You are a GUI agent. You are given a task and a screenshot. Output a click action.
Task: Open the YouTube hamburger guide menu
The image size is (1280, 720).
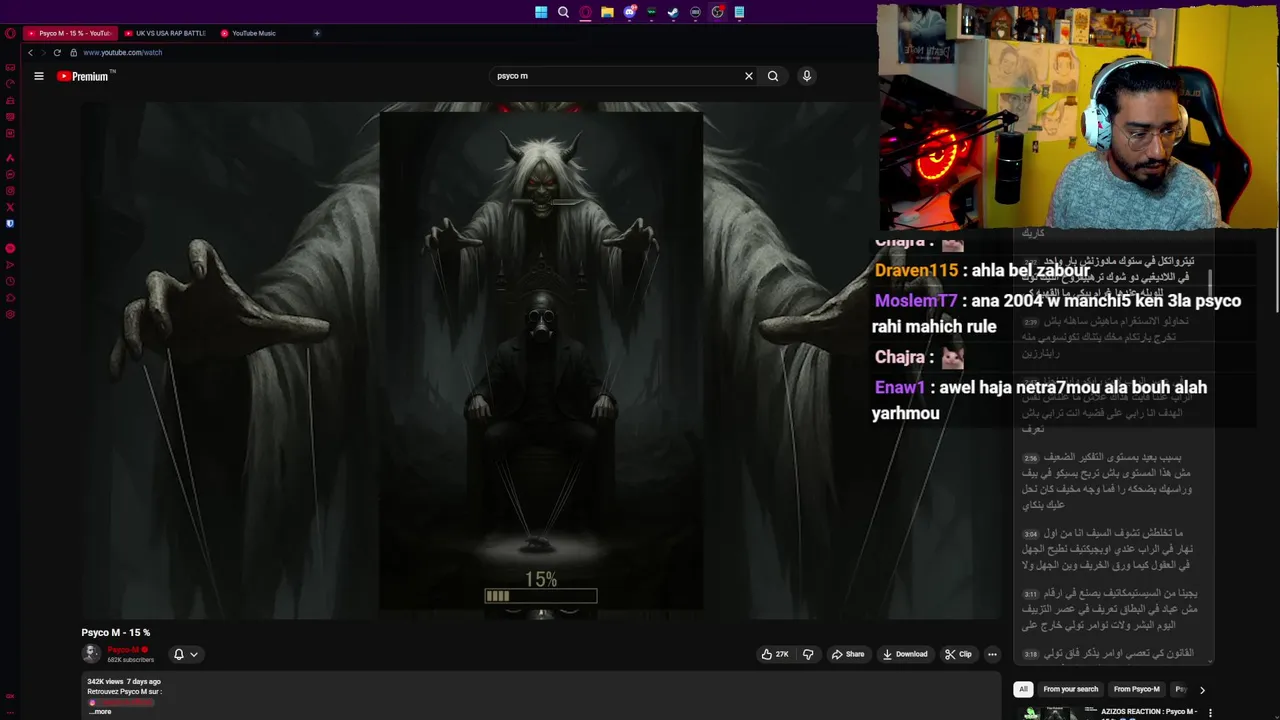(x=39, y=76)
